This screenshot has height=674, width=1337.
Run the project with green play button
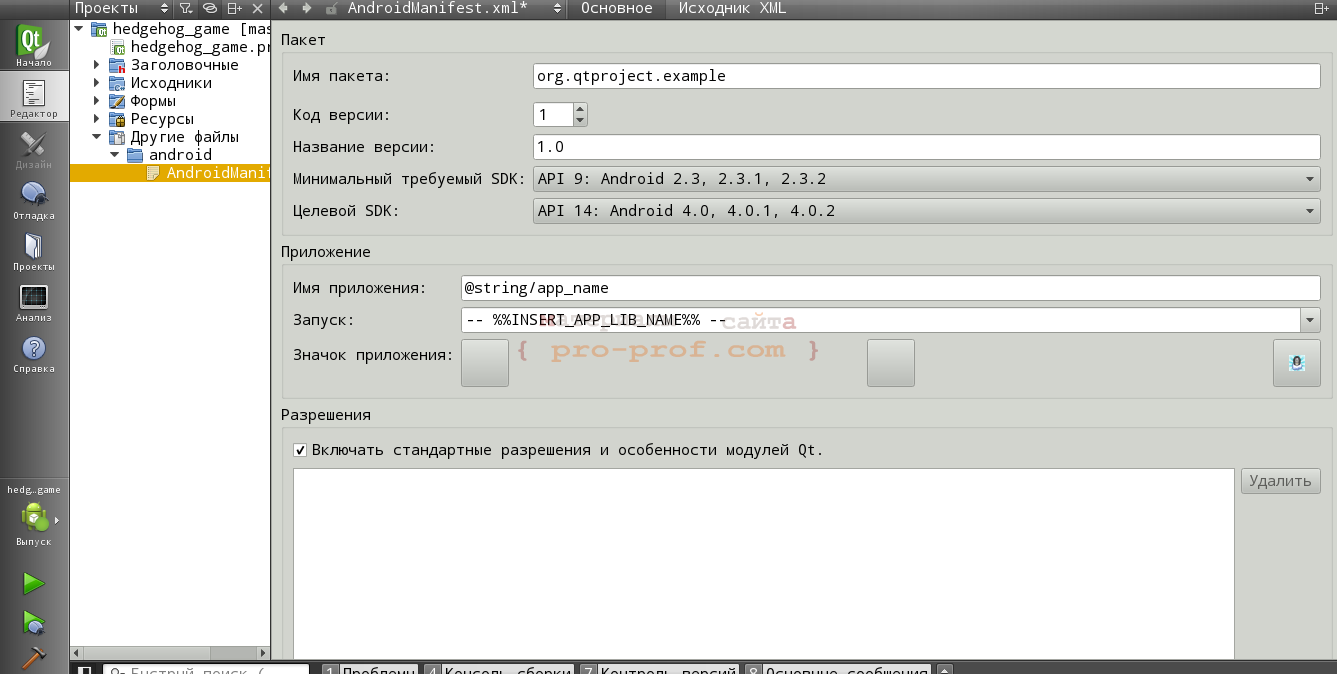click(34, 583)
